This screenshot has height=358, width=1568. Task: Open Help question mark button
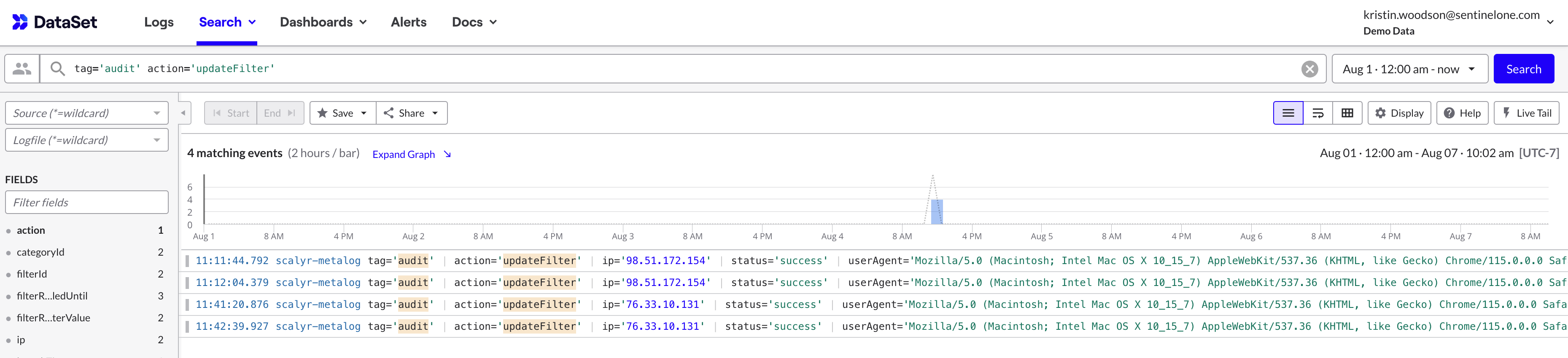(1461, 113)
